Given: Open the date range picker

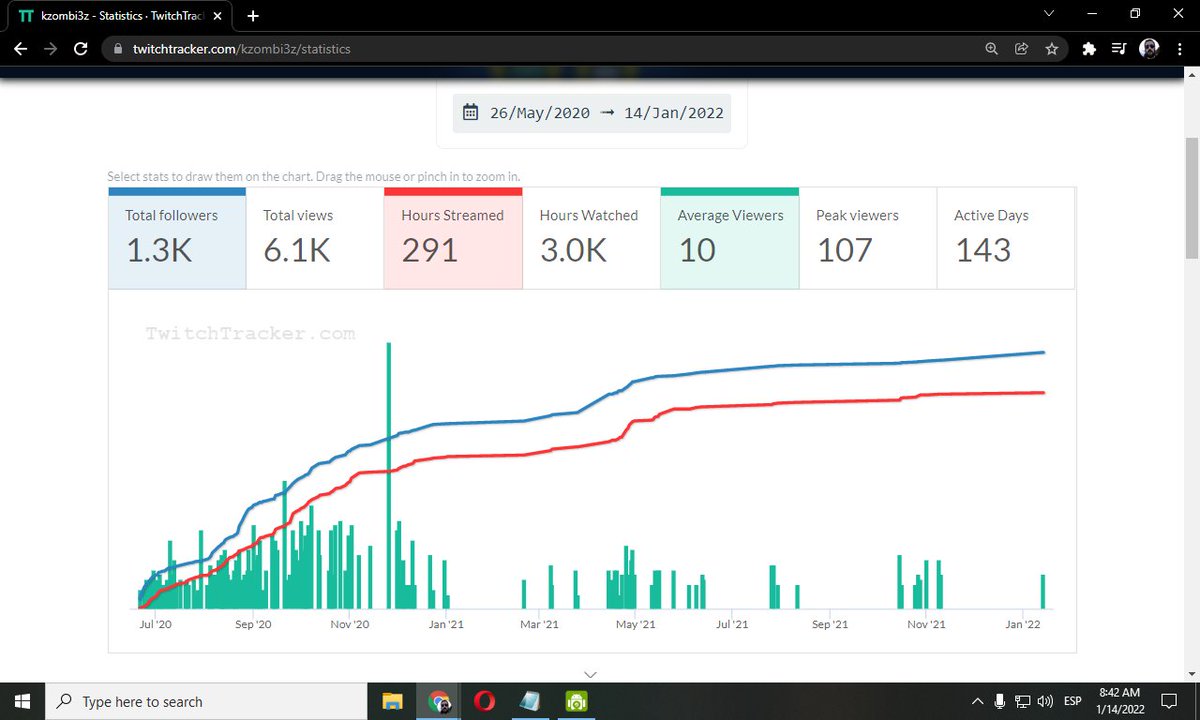Looking at the screenshot, I should tap(592, 113).
